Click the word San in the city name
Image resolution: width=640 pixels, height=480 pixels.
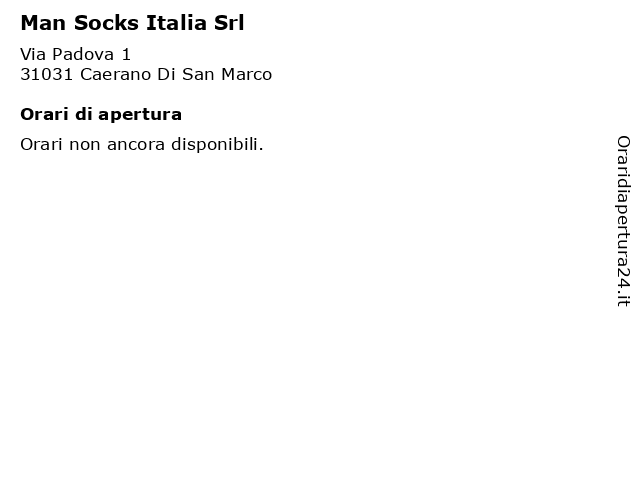(x=198, y=74)
